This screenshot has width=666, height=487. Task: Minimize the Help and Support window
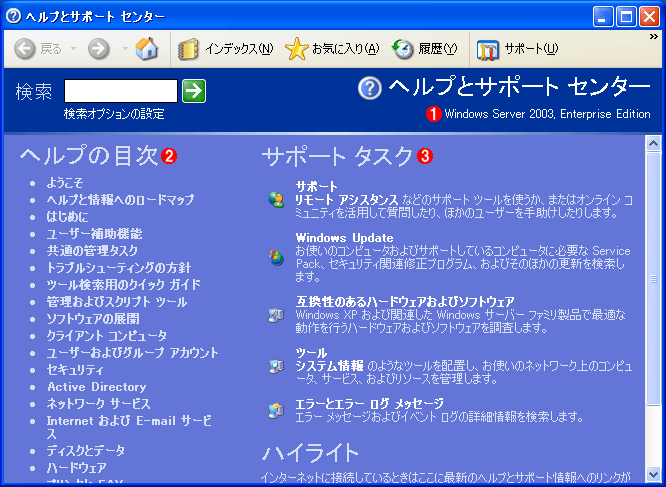(603, 17)
